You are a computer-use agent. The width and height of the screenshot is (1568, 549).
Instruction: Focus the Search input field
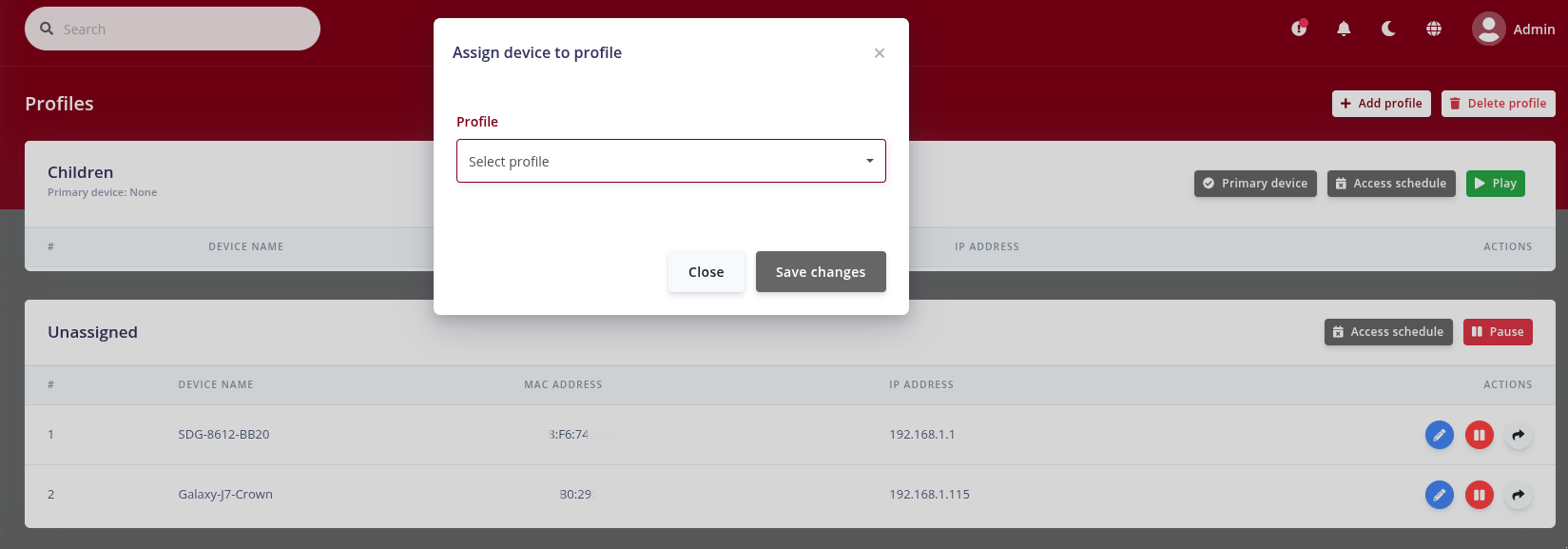172,29
